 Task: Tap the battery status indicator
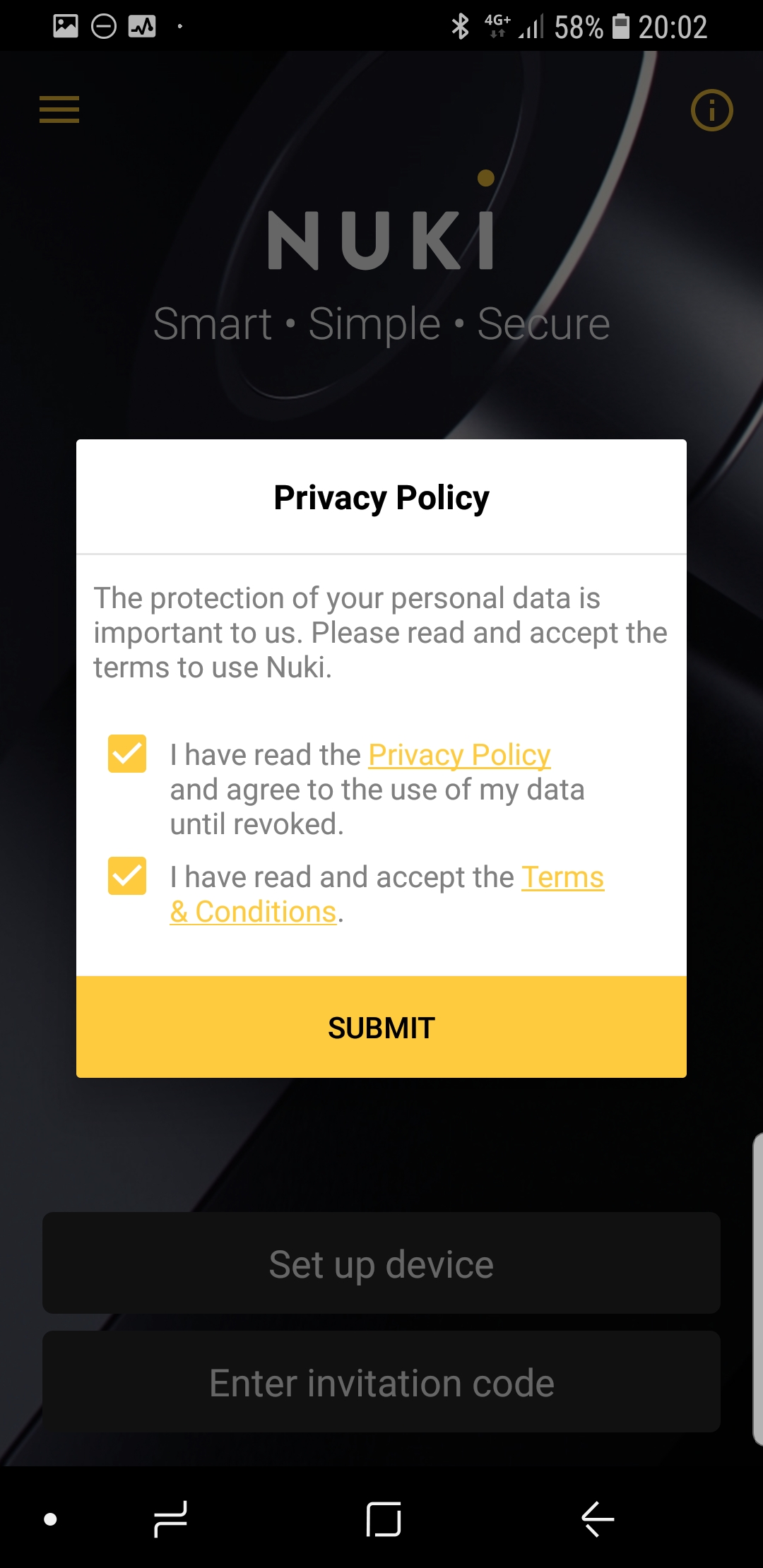click(620, 27)
